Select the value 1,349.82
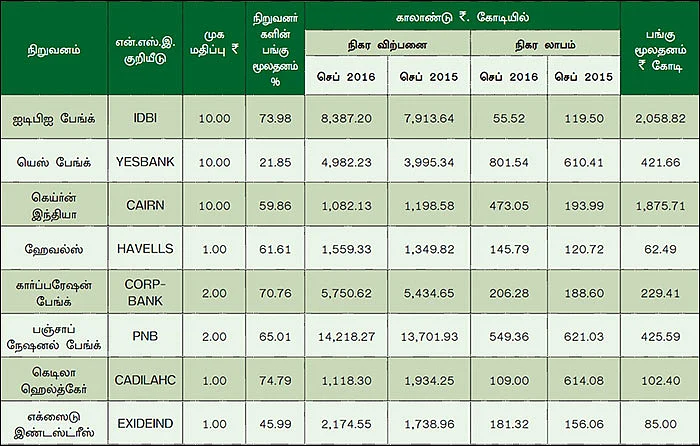Image resolution: width=700 pixels, height=446 pixels. coord(429,249)
